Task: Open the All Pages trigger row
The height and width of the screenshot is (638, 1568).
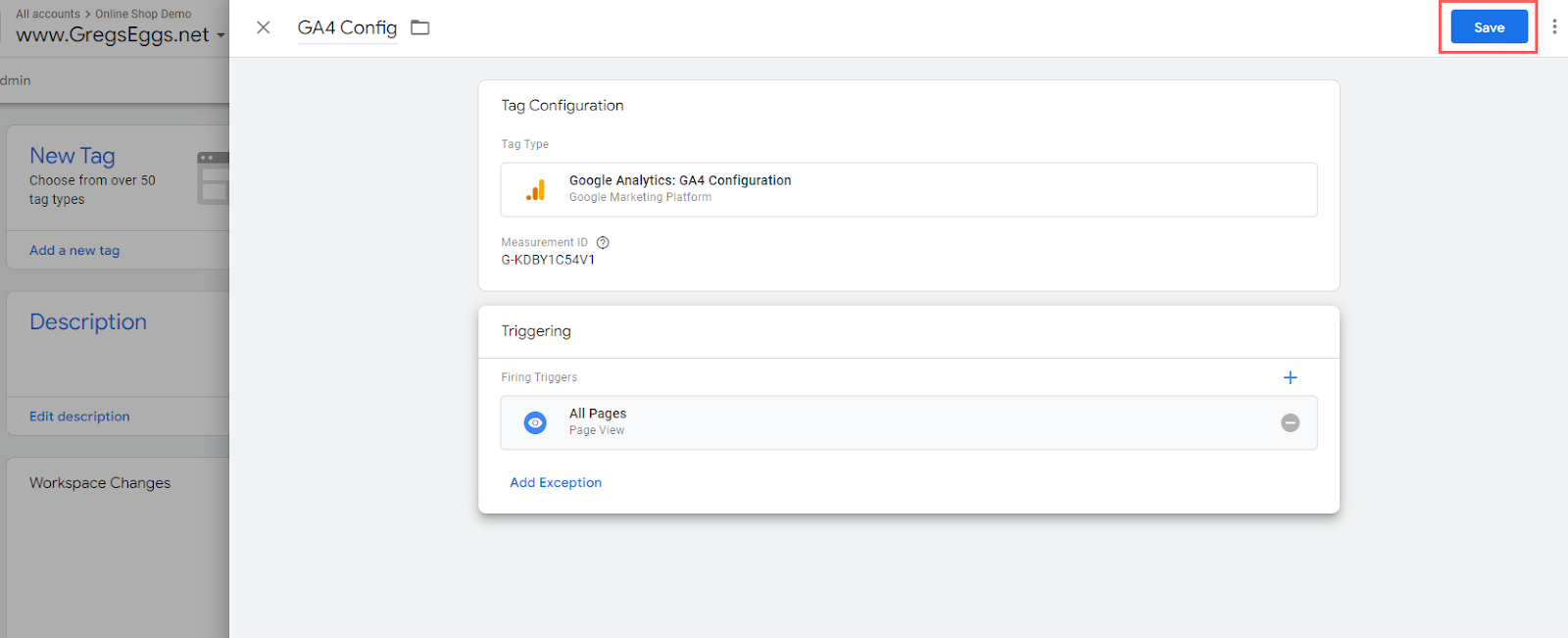Action: tap(882, 422)
